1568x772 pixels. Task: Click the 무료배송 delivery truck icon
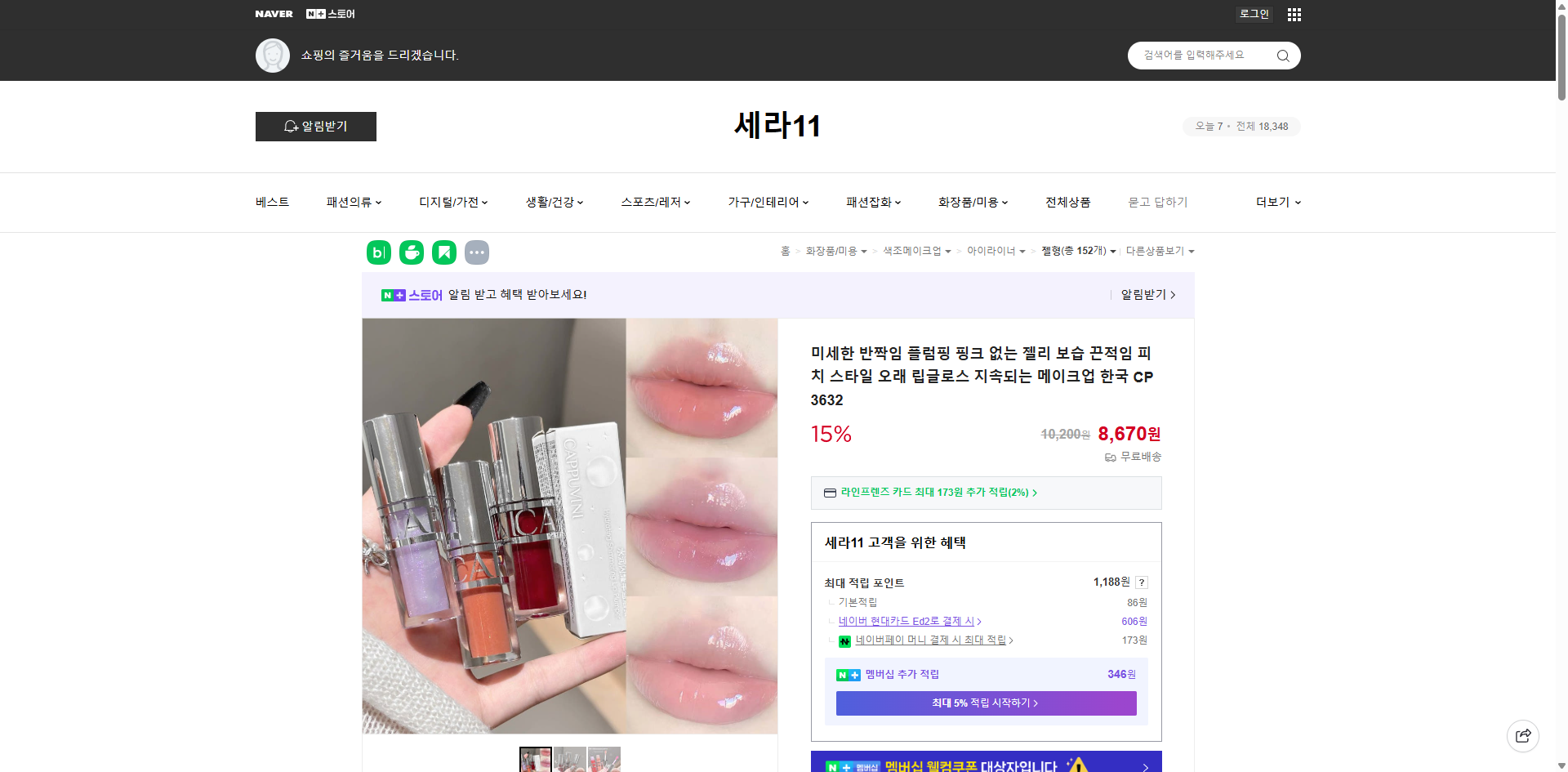tap(1110, 457)
